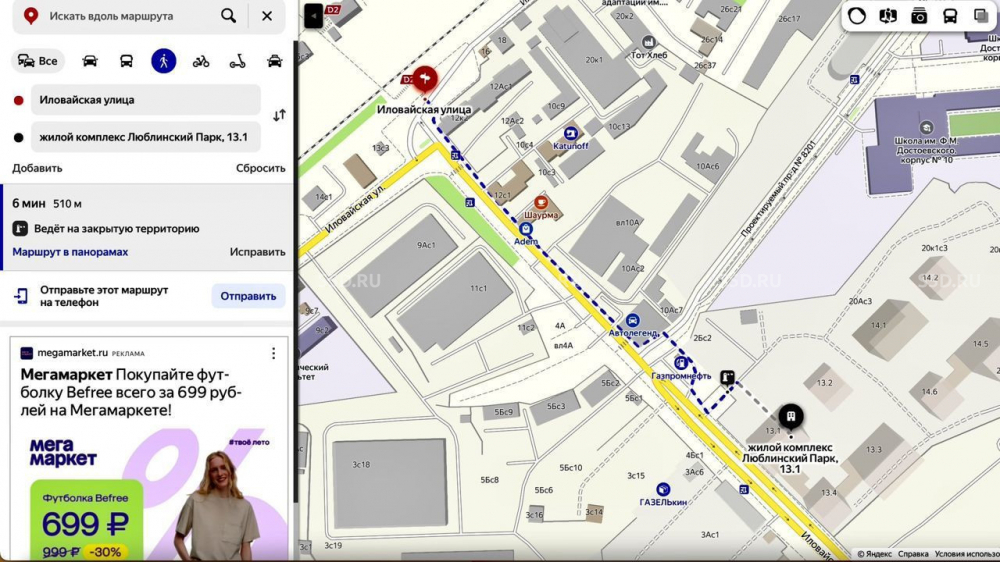Viewport: 1000px width, 562px height.
Task: Open megamarket ad three-dot menu
Action: click(x=274, y=353)
